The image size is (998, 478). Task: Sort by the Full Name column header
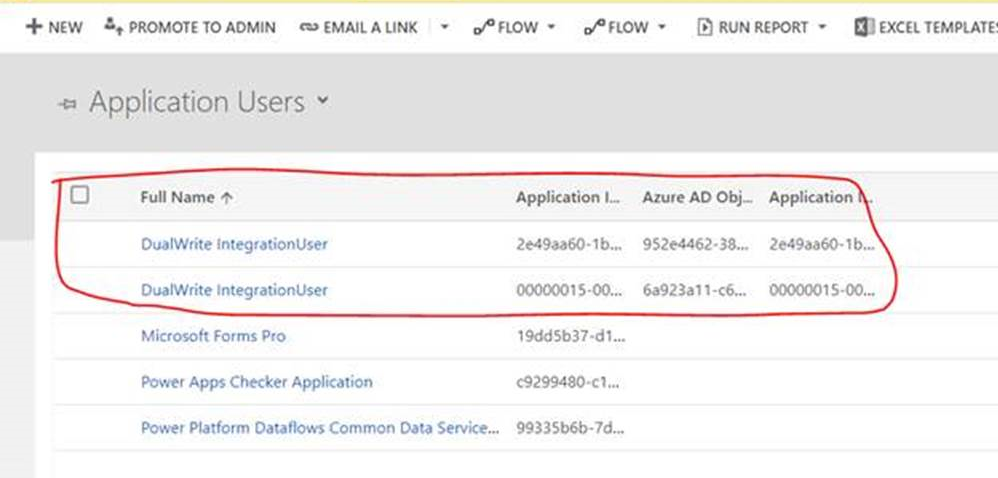(x=178, y=197)
